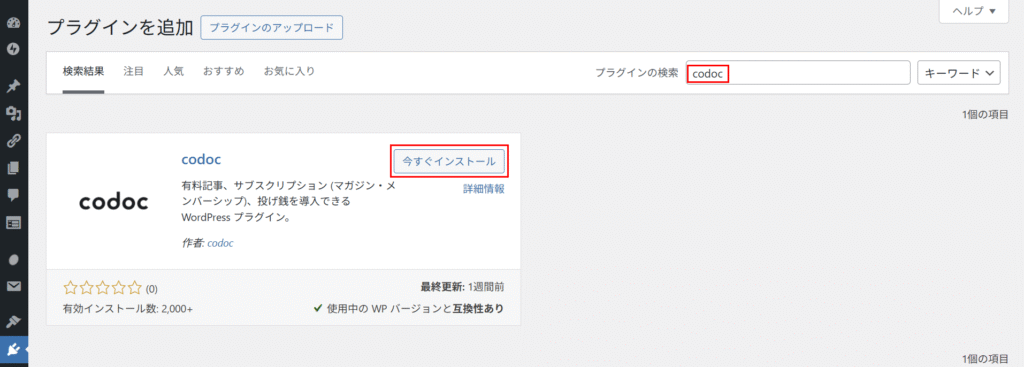Click the codoc logo thumbnail
This screenshot has height=367, width=1024.
pyautogui.click(x=114, y=201)
